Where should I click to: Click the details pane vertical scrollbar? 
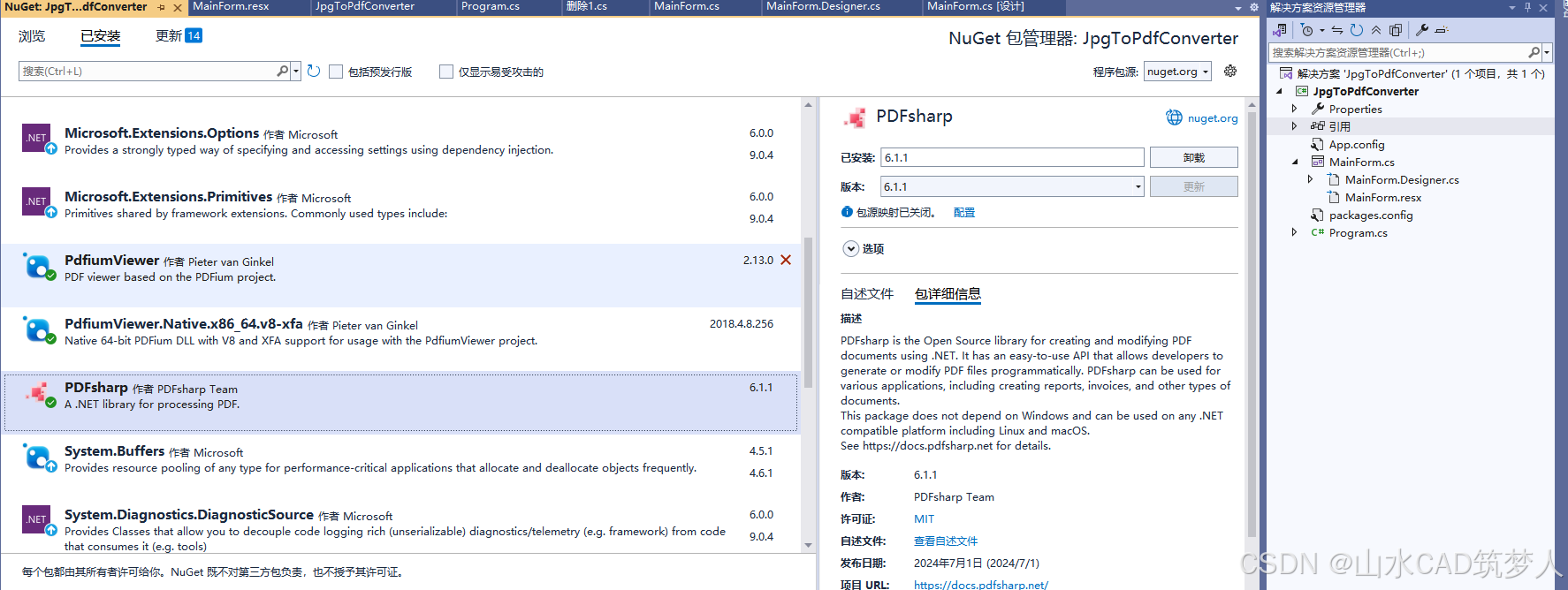[x=1251, y=324]
